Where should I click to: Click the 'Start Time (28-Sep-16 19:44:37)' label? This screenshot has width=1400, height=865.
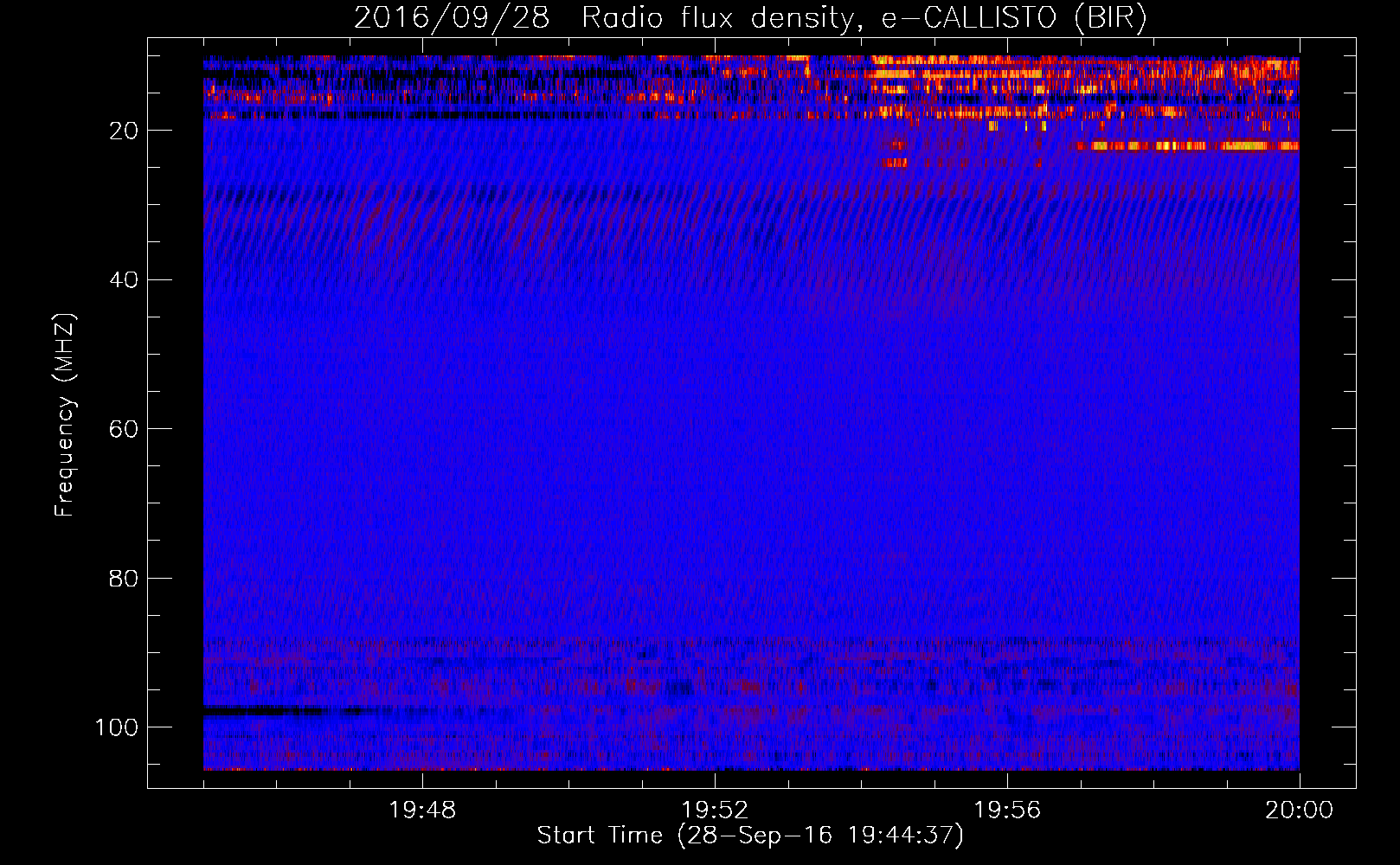click(750, 836)
